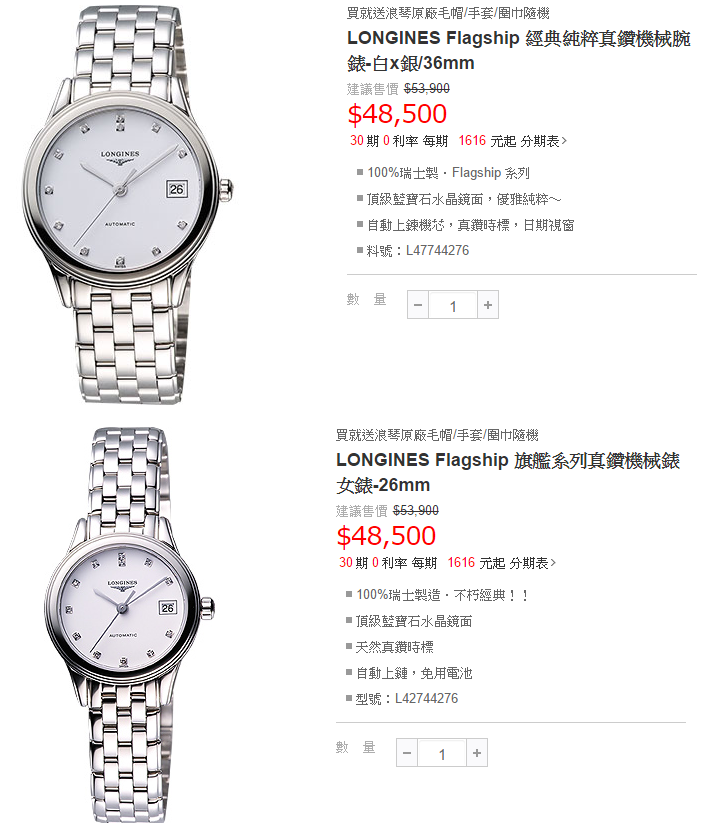
Task: Decrease quantity for the 26mm ladies watch
Action: [407, 753]
